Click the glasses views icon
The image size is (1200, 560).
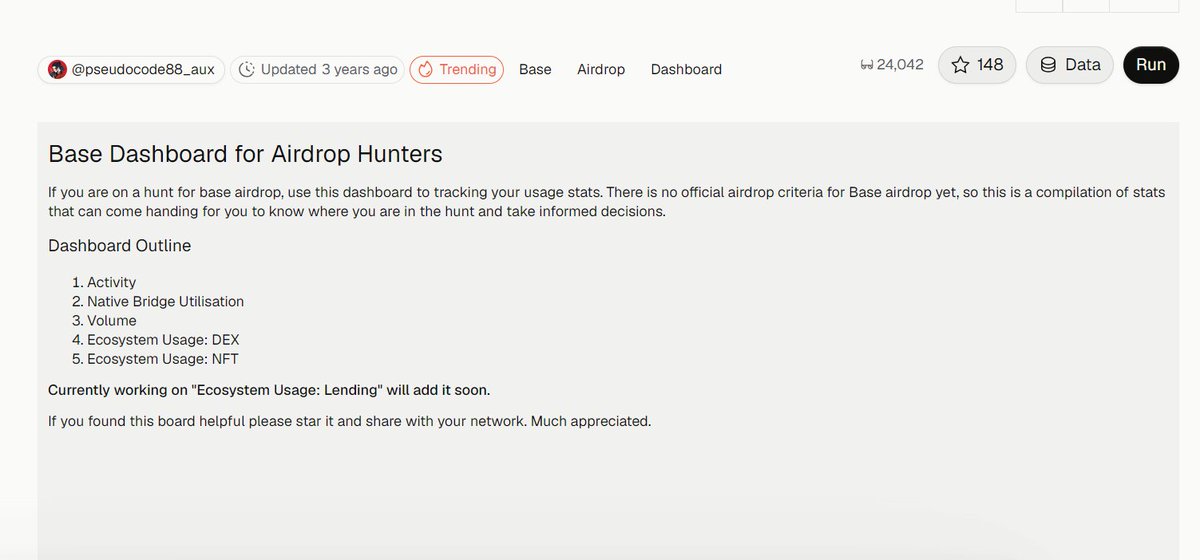(x=866, y=65)
